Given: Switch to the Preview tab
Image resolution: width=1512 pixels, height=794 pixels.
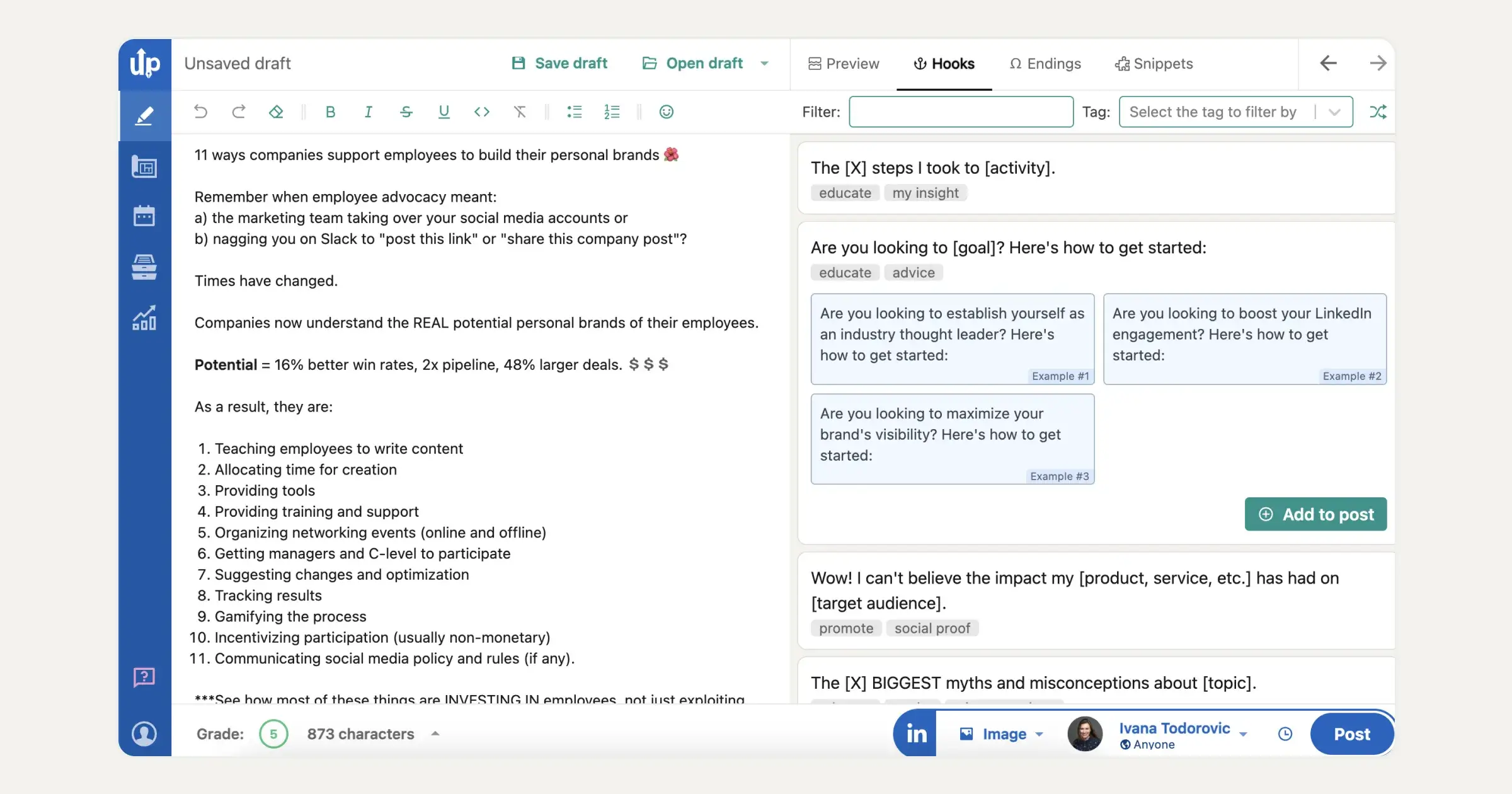Looking at the screenshot, I should coord(844,63).
